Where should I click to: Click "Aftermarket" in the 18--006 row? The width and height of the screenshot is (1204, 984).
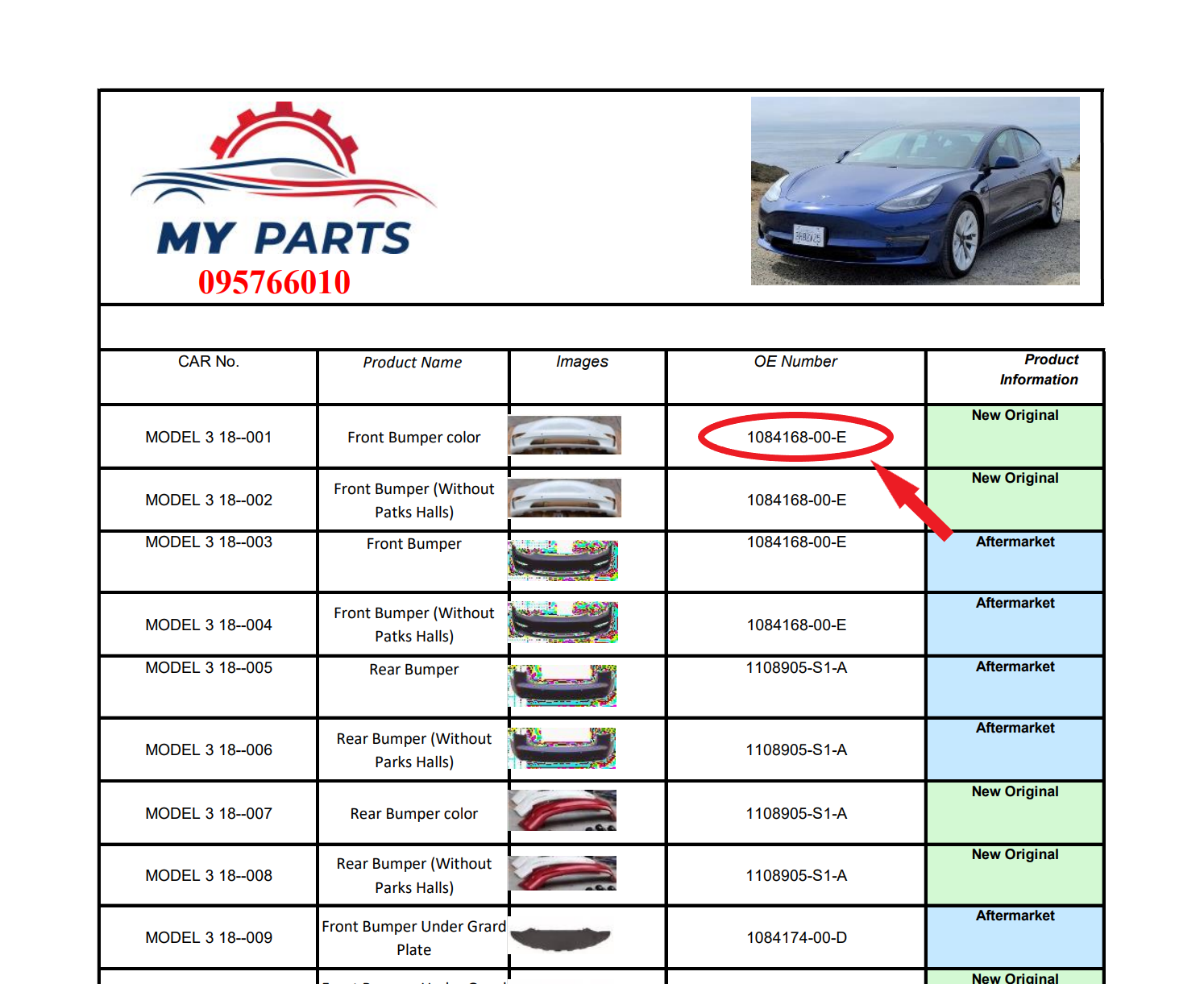point(1015,728)
